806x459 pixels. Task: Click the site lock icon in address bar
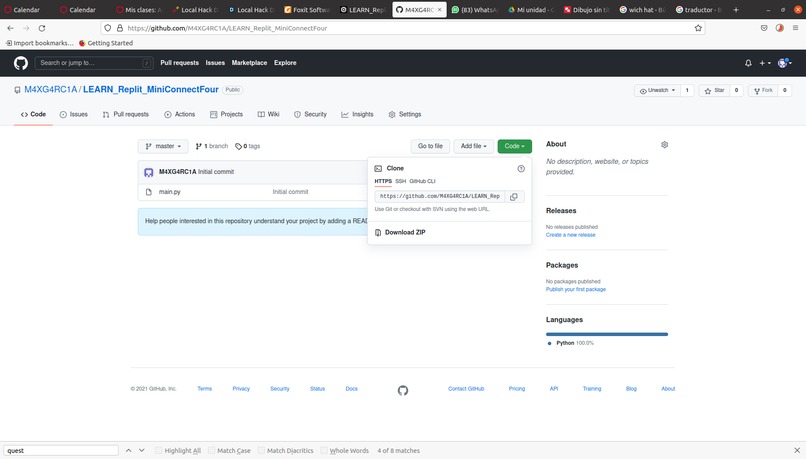click(120, 28)
